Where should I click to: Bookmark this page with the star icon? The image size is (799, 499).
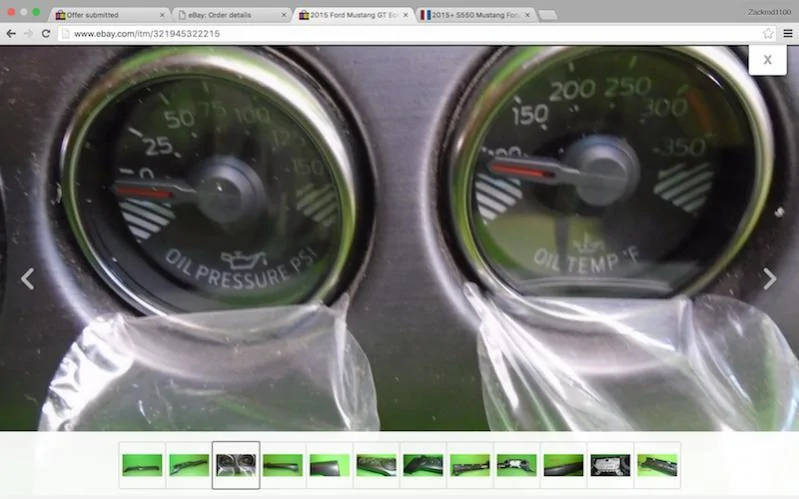[768, 34]
